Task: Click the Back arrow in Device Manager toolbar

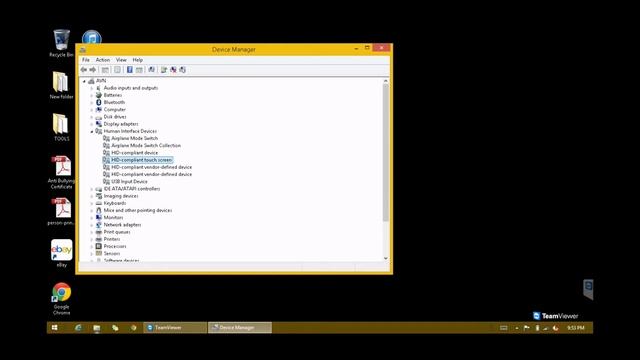Action: (x=84, y=70)
